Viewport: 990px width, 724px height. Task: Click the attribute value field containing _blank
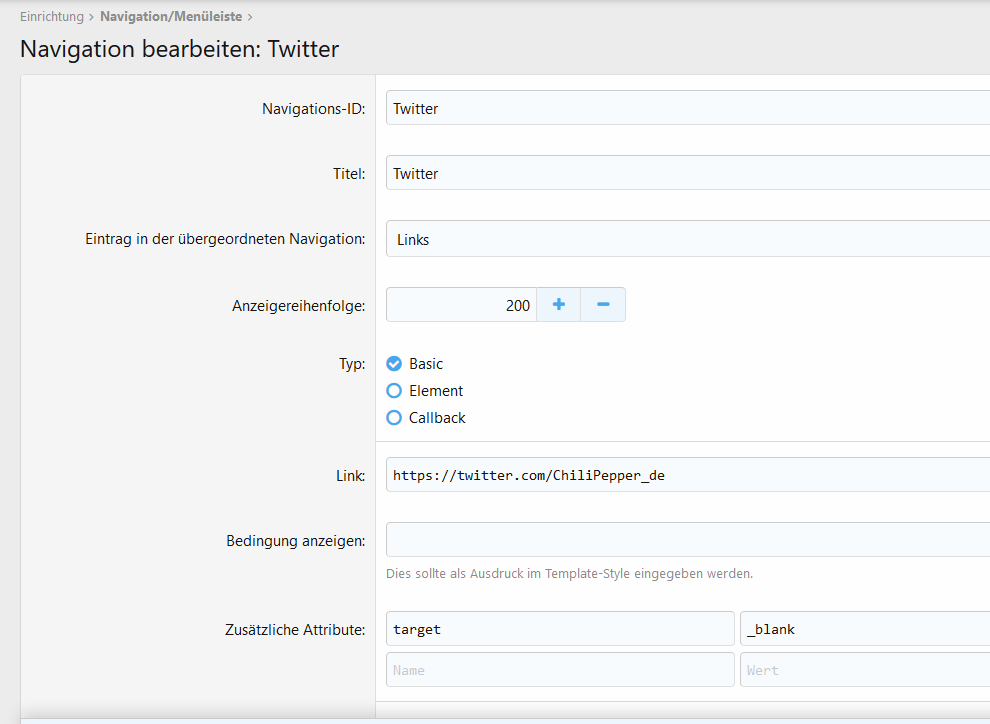(865, 629)
